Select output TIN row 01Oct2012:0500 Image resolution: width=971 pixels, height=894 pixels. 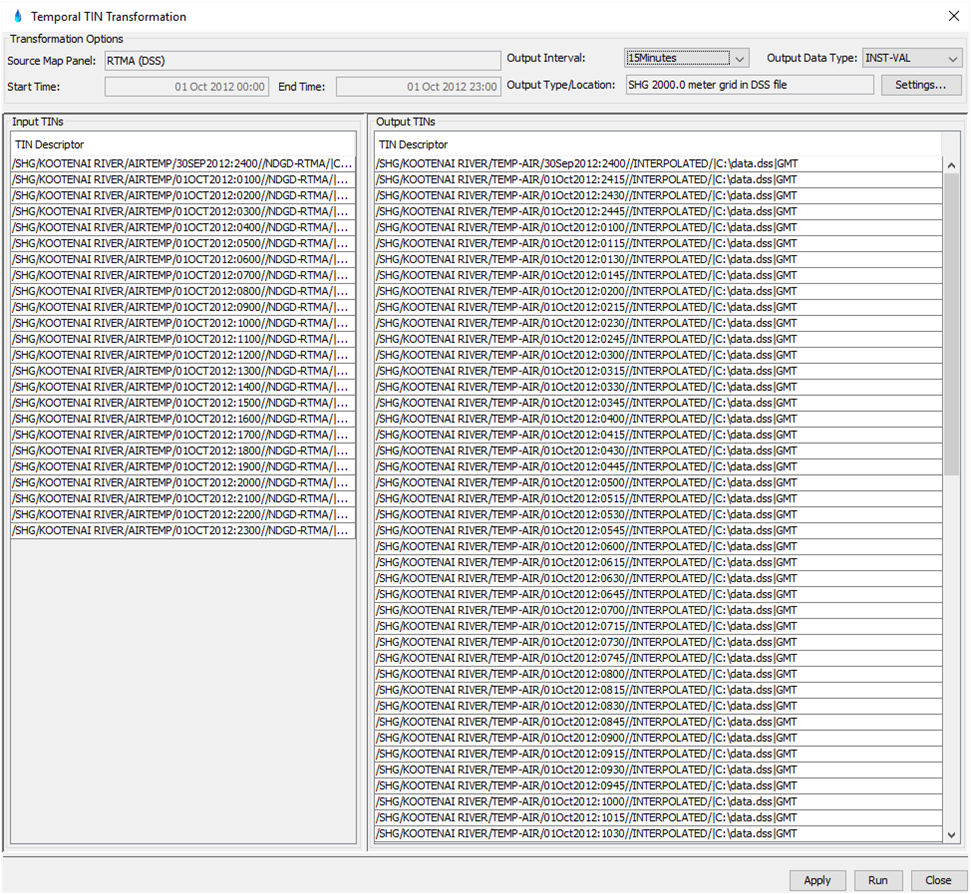click(658, 482)
